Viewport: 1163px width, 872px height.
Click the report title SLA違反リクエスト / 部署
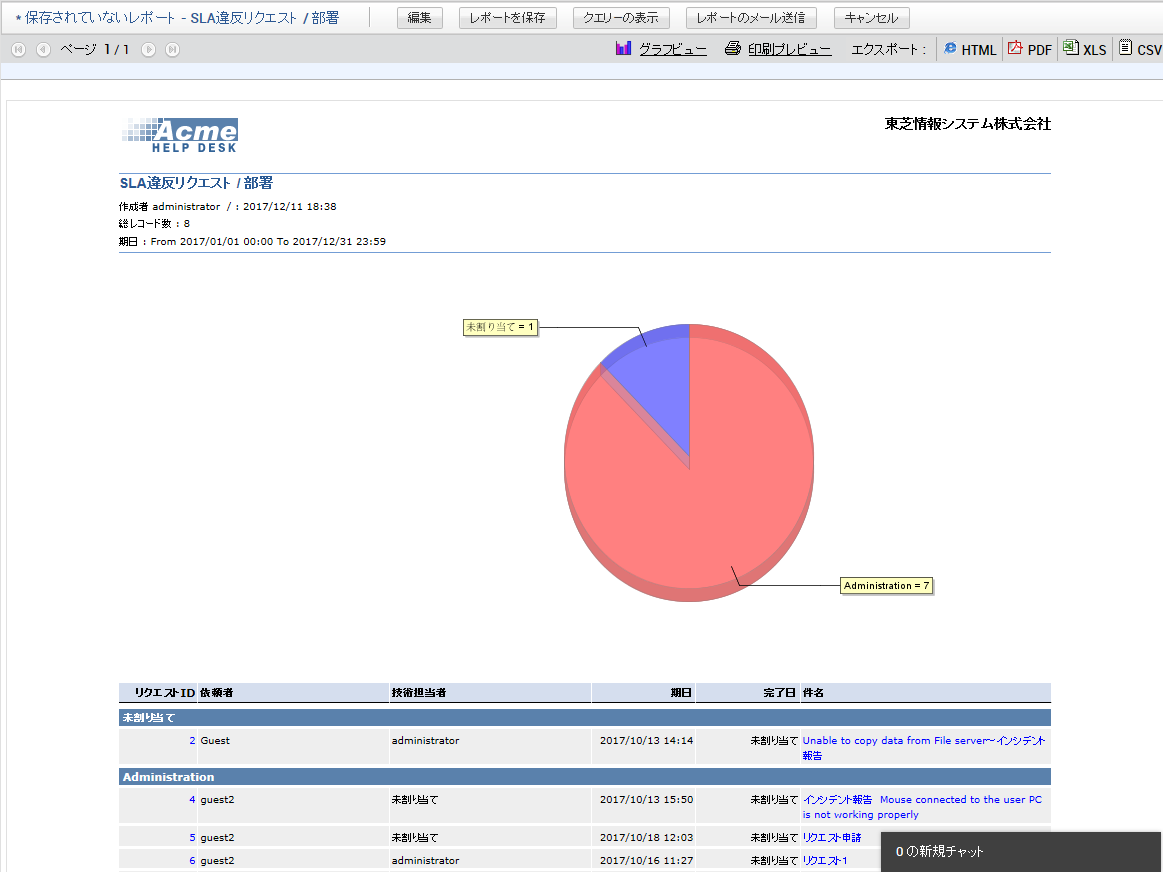coord(196,182)
